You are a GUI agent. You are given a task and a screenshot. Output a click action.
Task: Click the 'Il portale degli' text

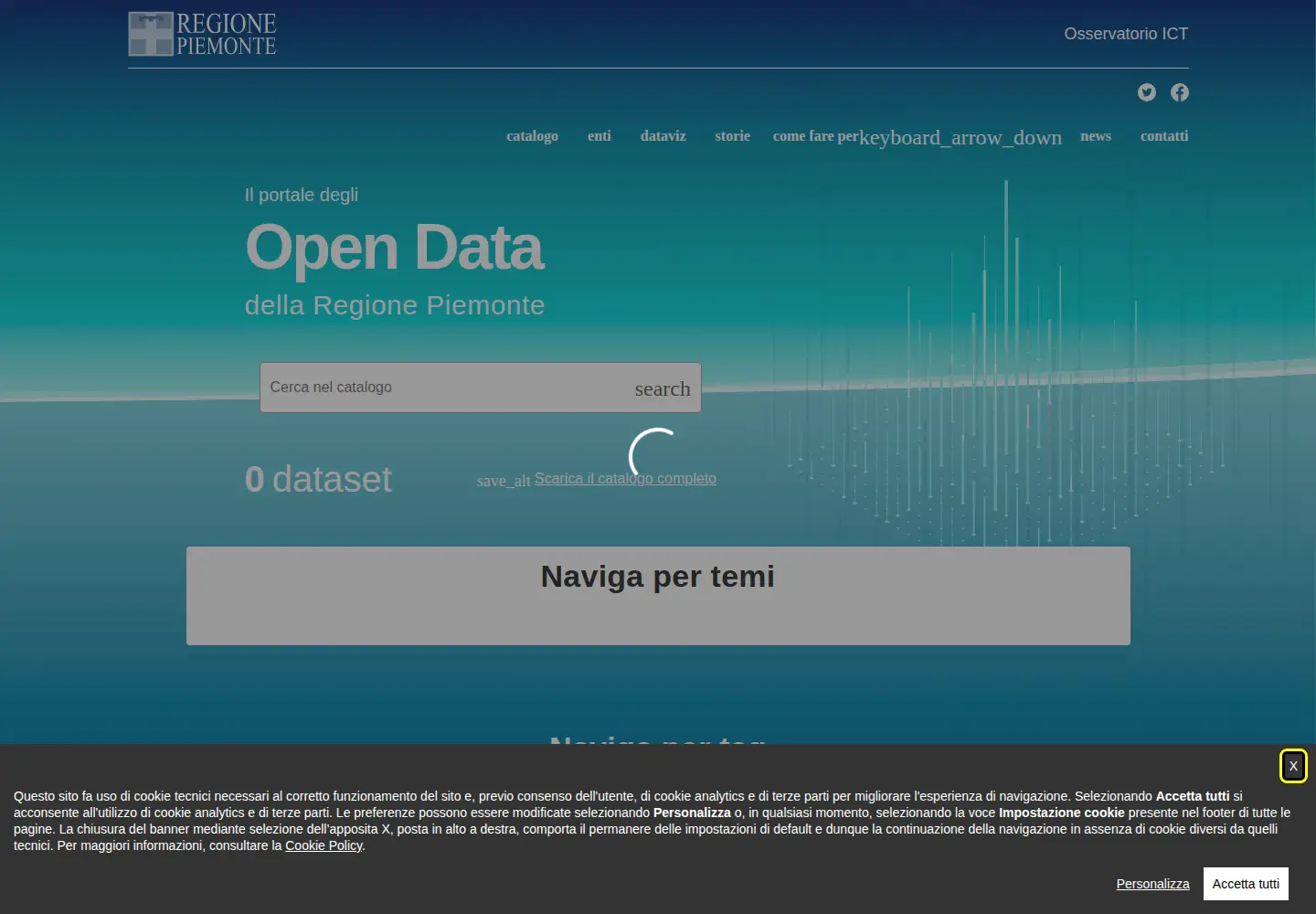click(x=302, y=195)
